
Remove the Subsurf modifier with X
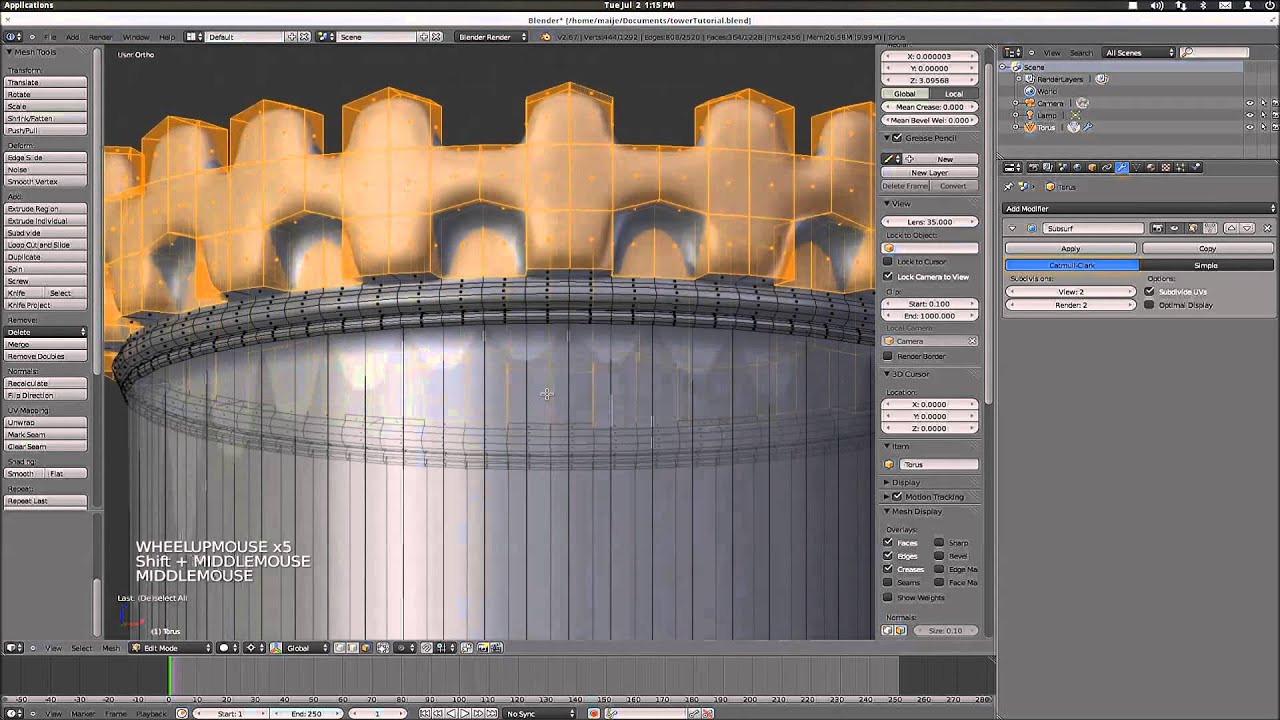(1267, 228)
